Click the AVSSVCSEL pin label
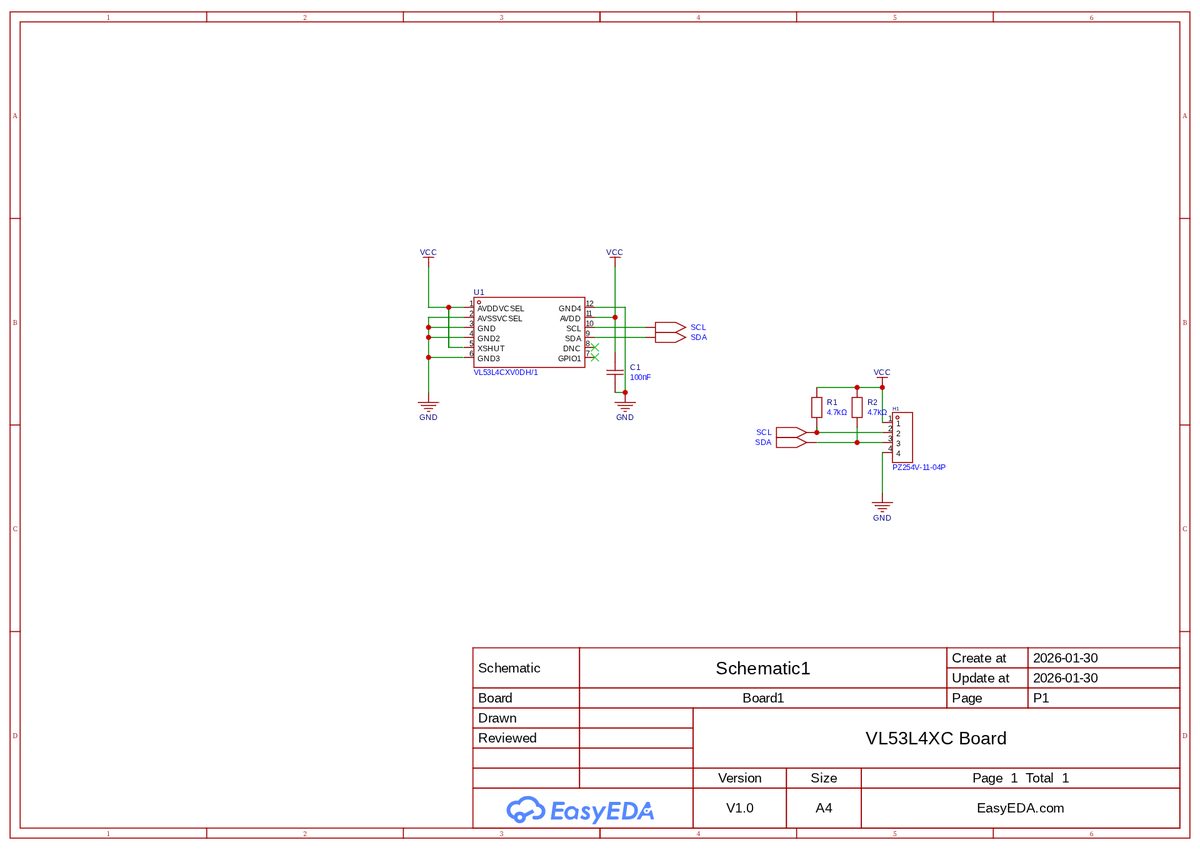This screenshot has height=850, width=1200. coord(500,318)
